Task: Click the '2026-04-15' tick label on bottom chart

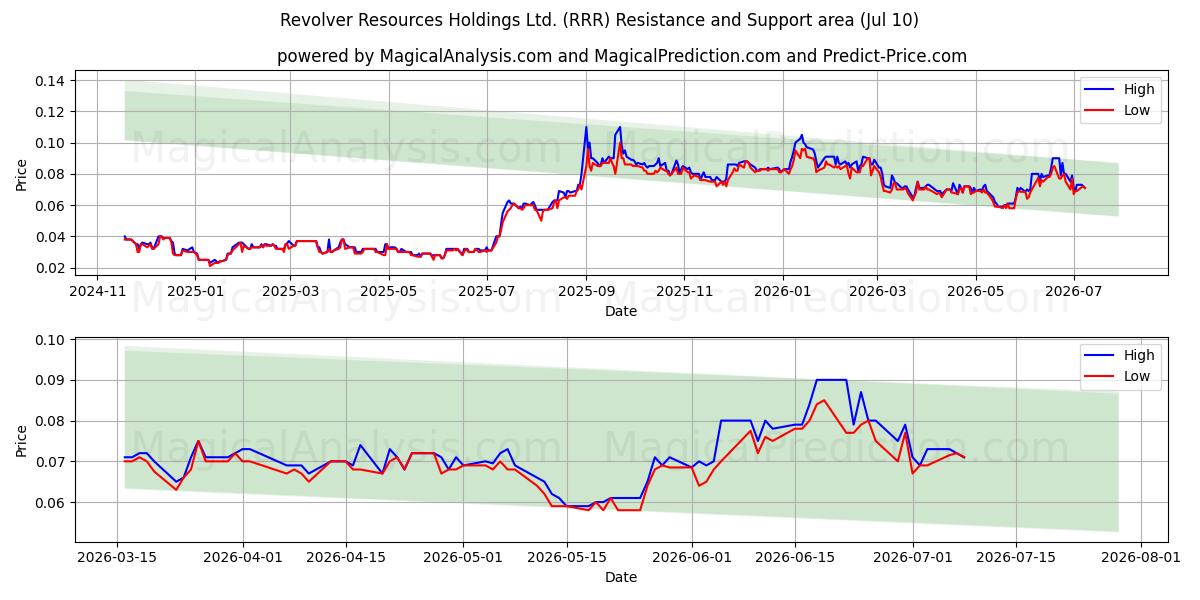Action: (x=347, y=557)
